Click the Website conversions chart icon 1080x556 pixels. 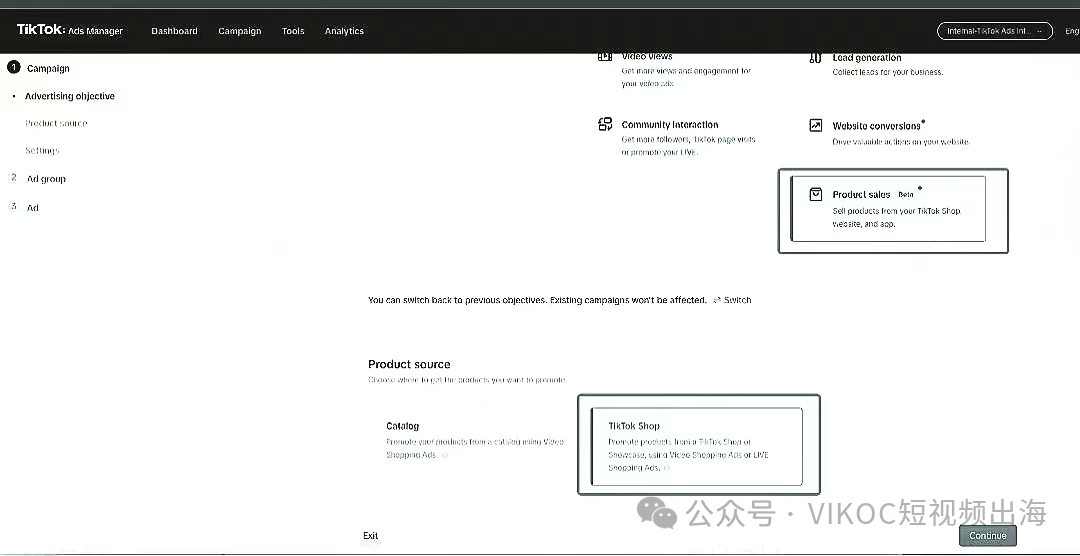pos(816,125)
